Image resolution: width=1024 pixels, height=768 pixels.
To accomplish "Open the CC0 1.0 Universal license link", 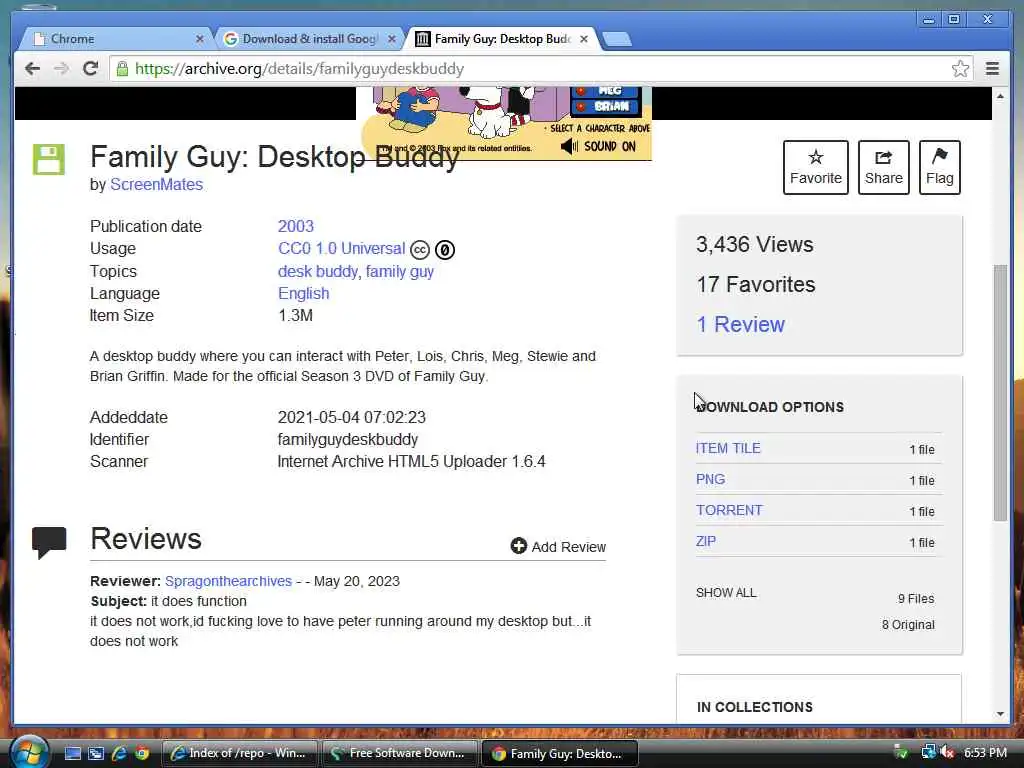I will pyautogui.click(x=342, y=249).
